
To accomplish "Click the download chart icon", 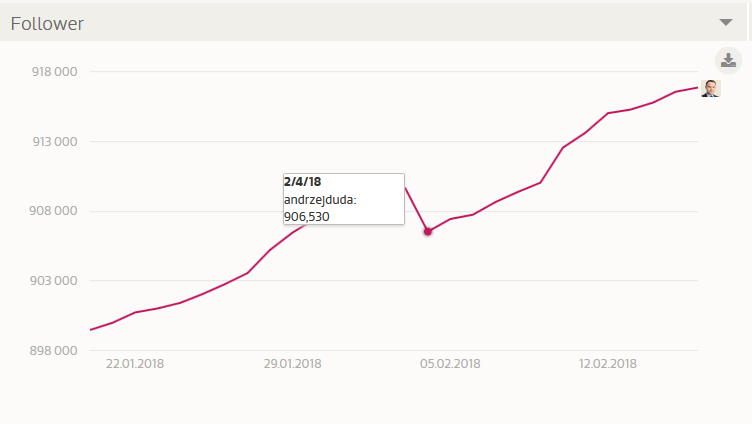I will pyautogui.click(x=729, y=59).
